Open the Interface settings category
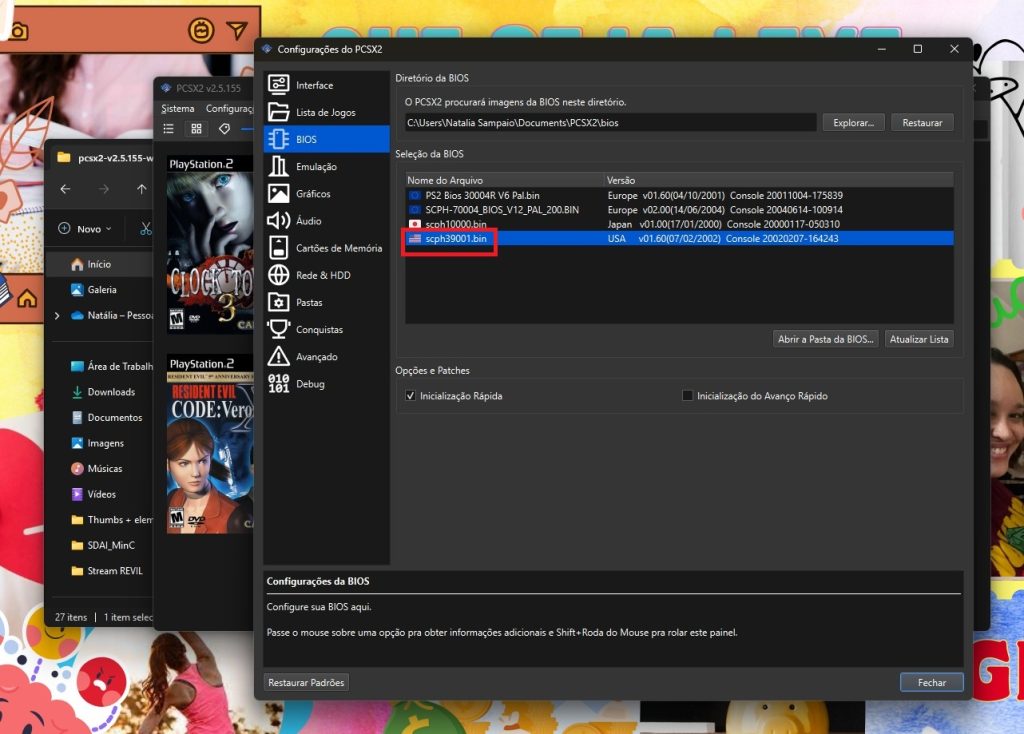The height and width of the screenshot is (734, 1024). coord(314,85)
